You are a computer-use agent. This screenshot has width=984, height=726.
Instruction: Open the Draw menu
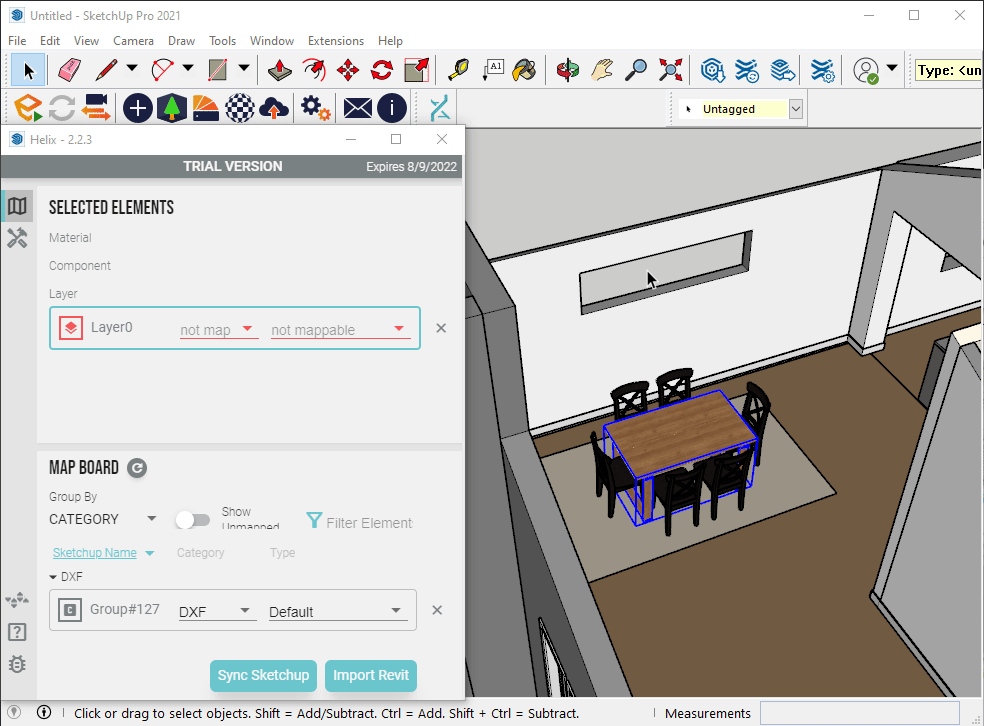181,41
